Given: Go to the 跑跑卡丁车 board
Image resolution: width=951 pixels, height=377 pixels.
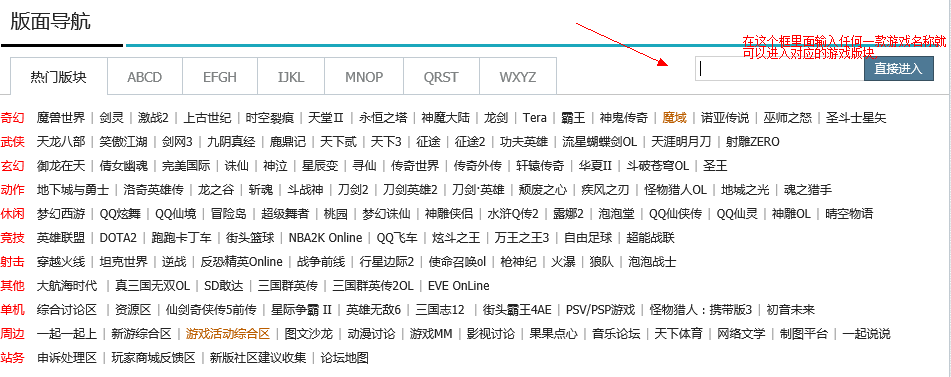Looking at the screenshot, I should [182, 238].
